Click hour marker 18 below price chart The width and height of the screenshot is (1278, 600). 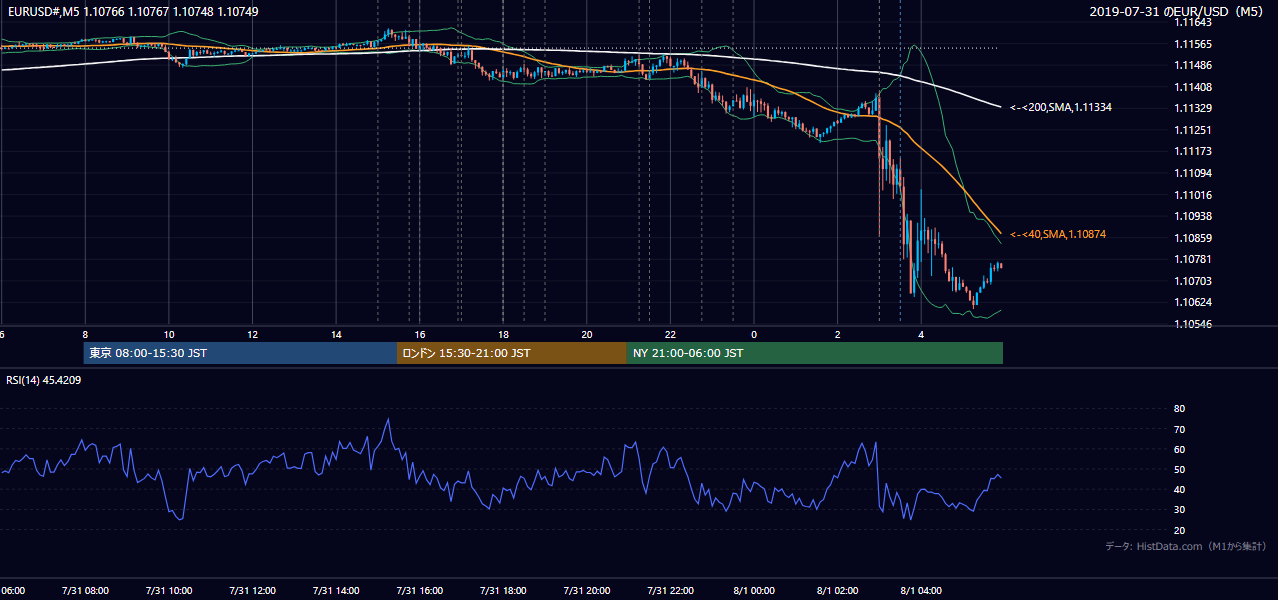[x=503, y=334]
